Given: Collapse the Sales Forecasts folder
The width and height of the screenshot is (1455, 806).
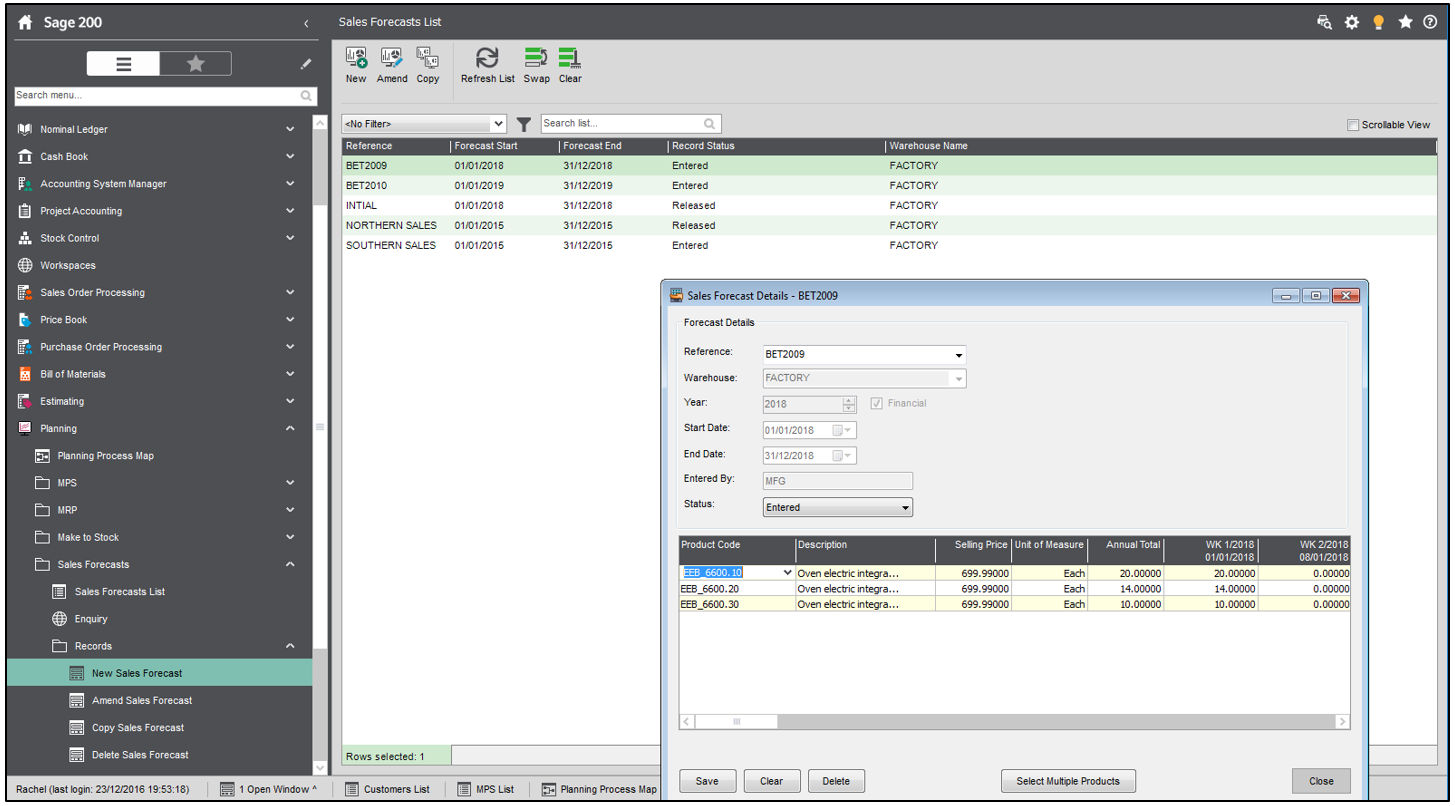Looking at the screenshot, I should 290,564.
